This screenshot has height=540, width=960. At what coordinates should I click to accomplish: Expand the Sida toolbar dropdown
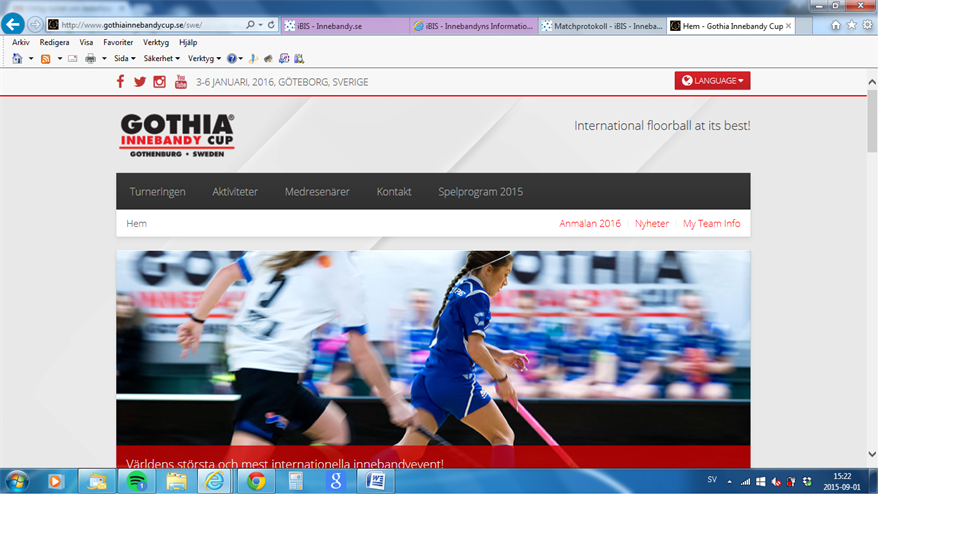[124, 59]
